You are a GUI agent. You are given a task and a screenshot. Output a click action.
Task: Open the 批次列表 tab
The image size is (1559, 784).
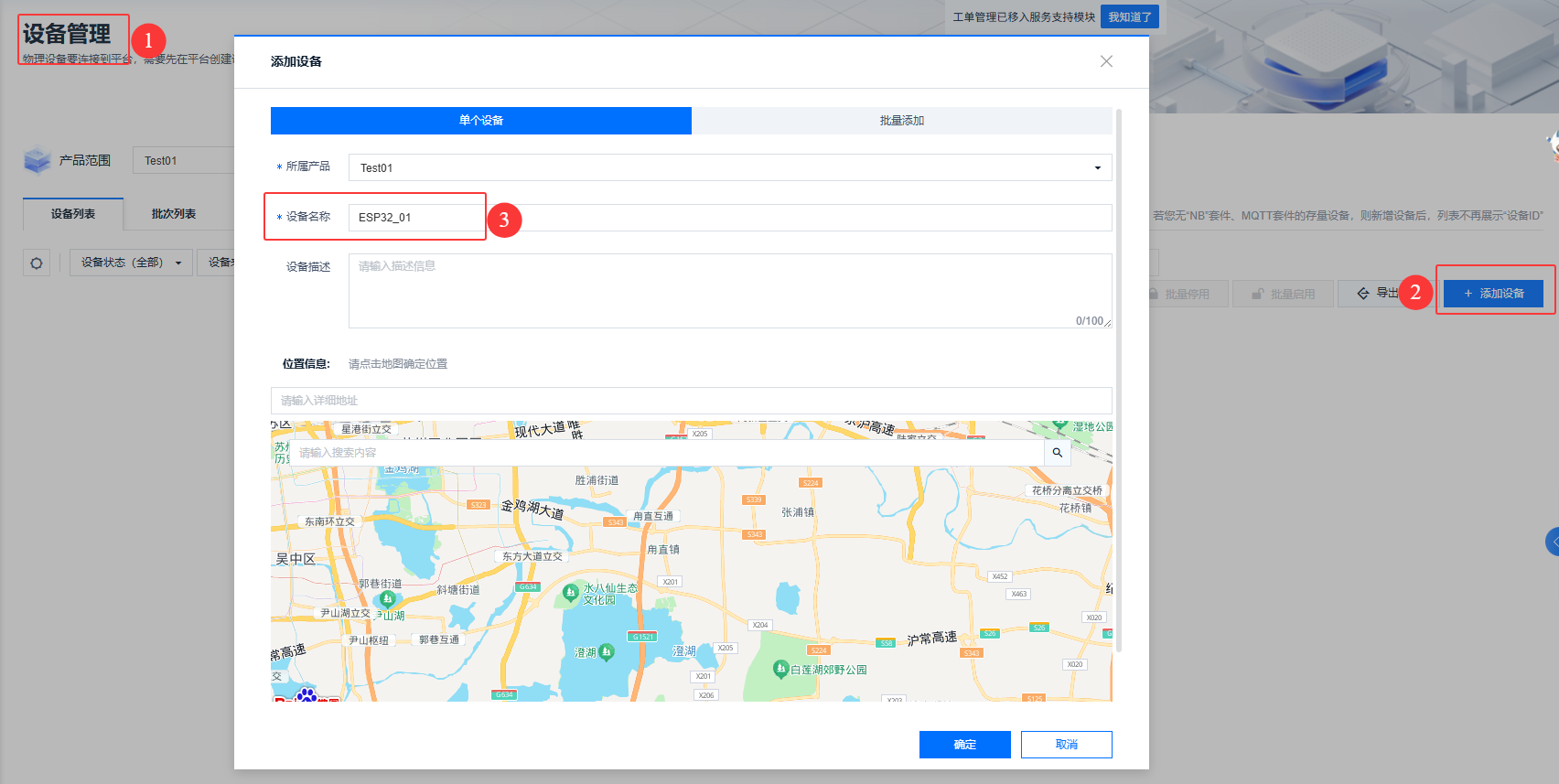point(174,214)
